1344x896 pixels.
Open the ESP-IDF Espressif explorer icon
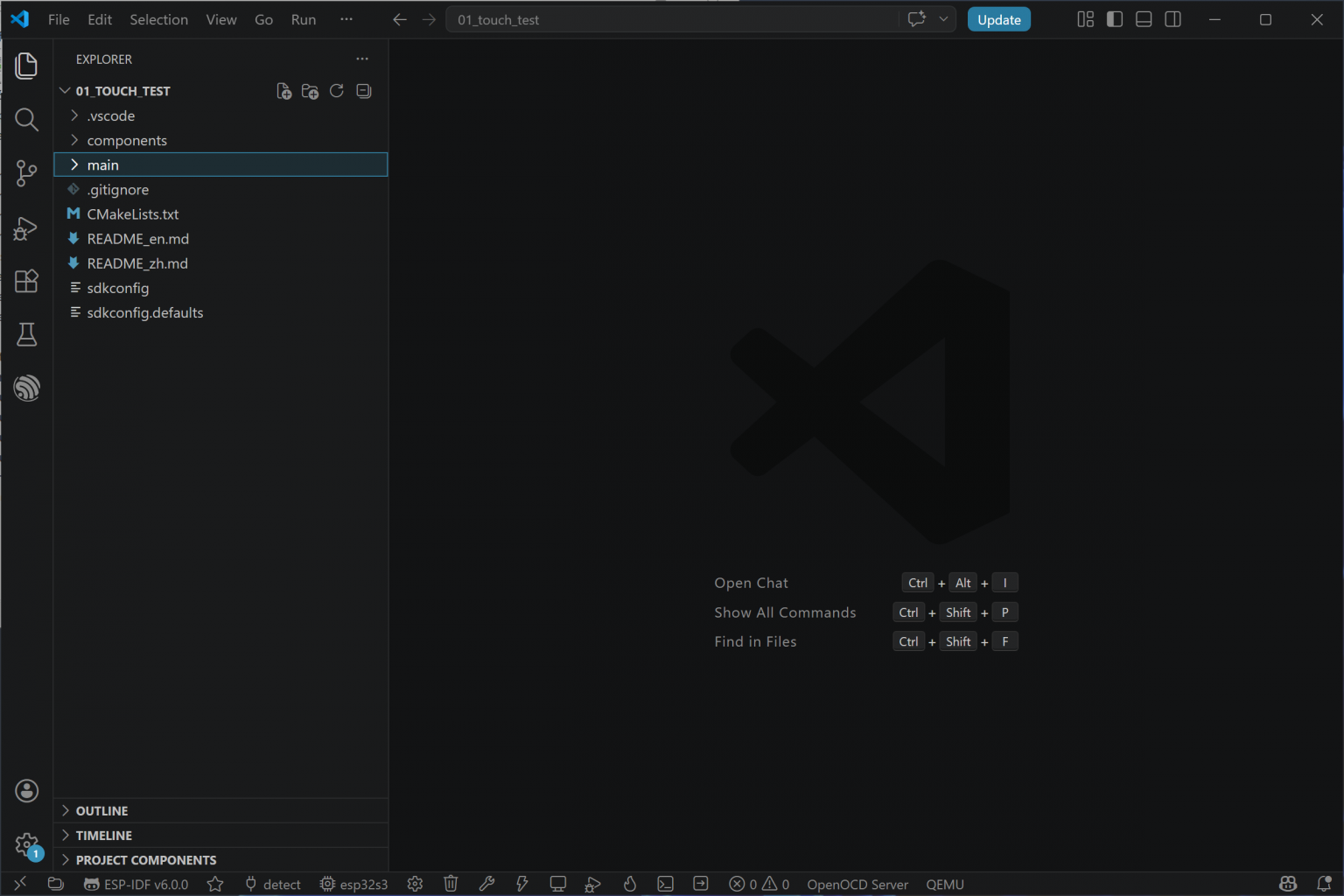point(26,388)
